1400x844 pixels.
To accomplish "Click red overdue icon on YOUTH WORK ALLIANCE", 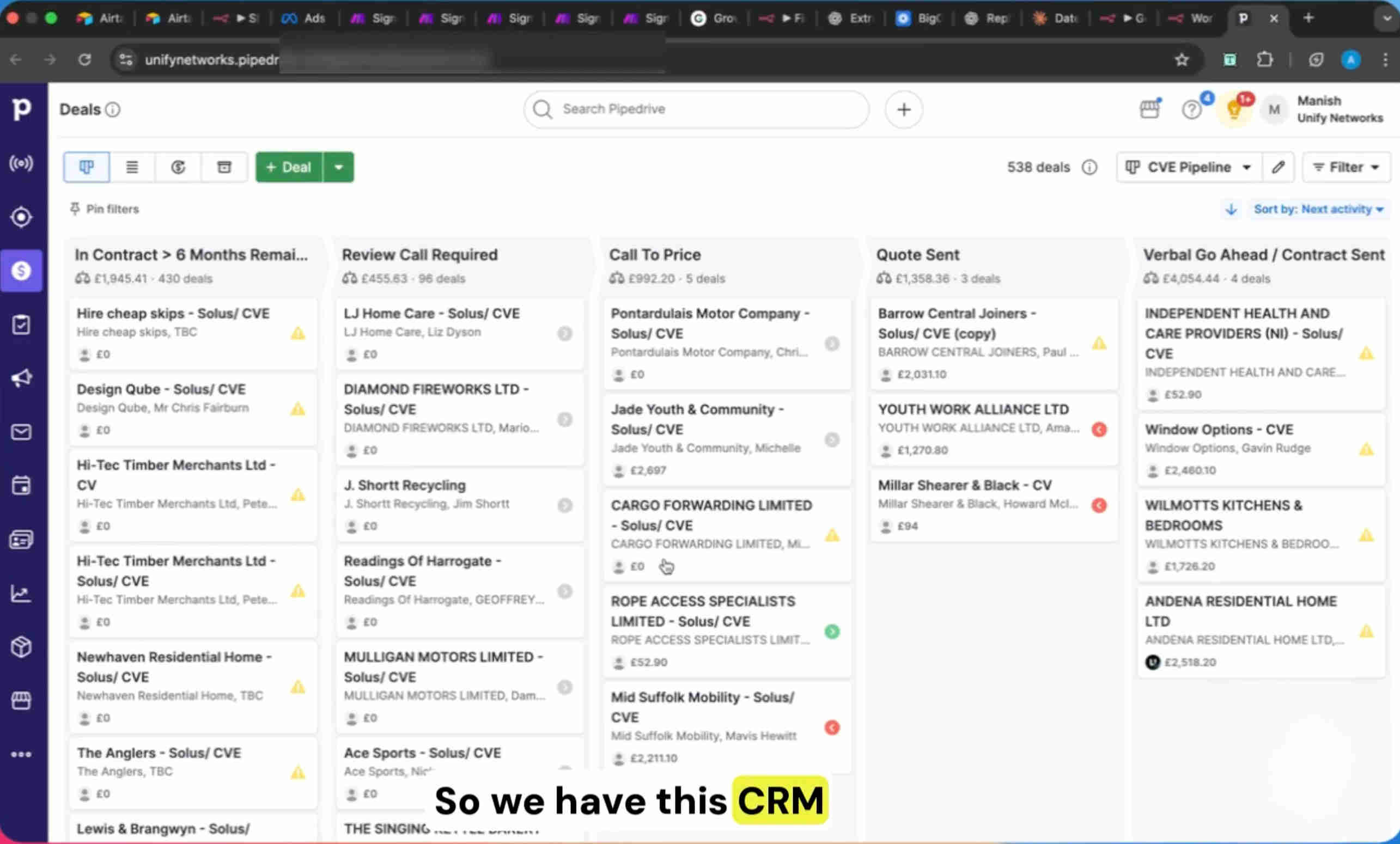I will (1099, 430).
